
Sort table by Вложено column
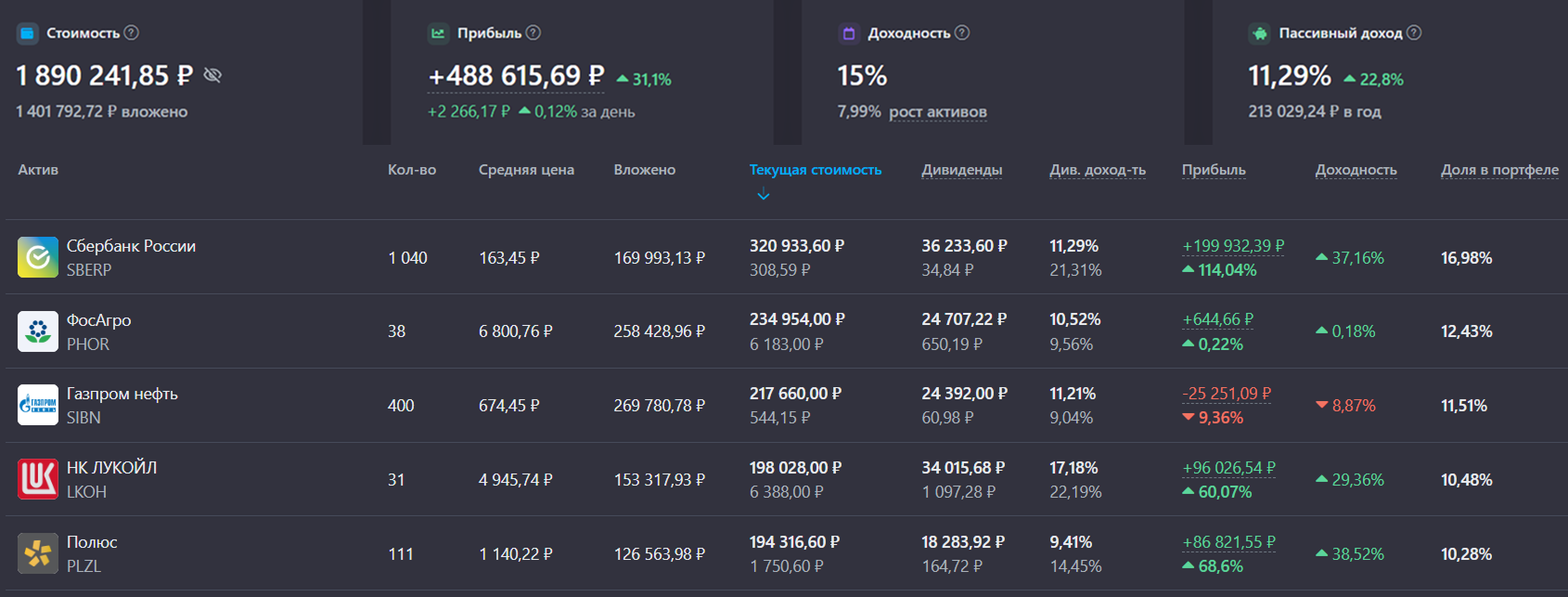coord(645,170)
